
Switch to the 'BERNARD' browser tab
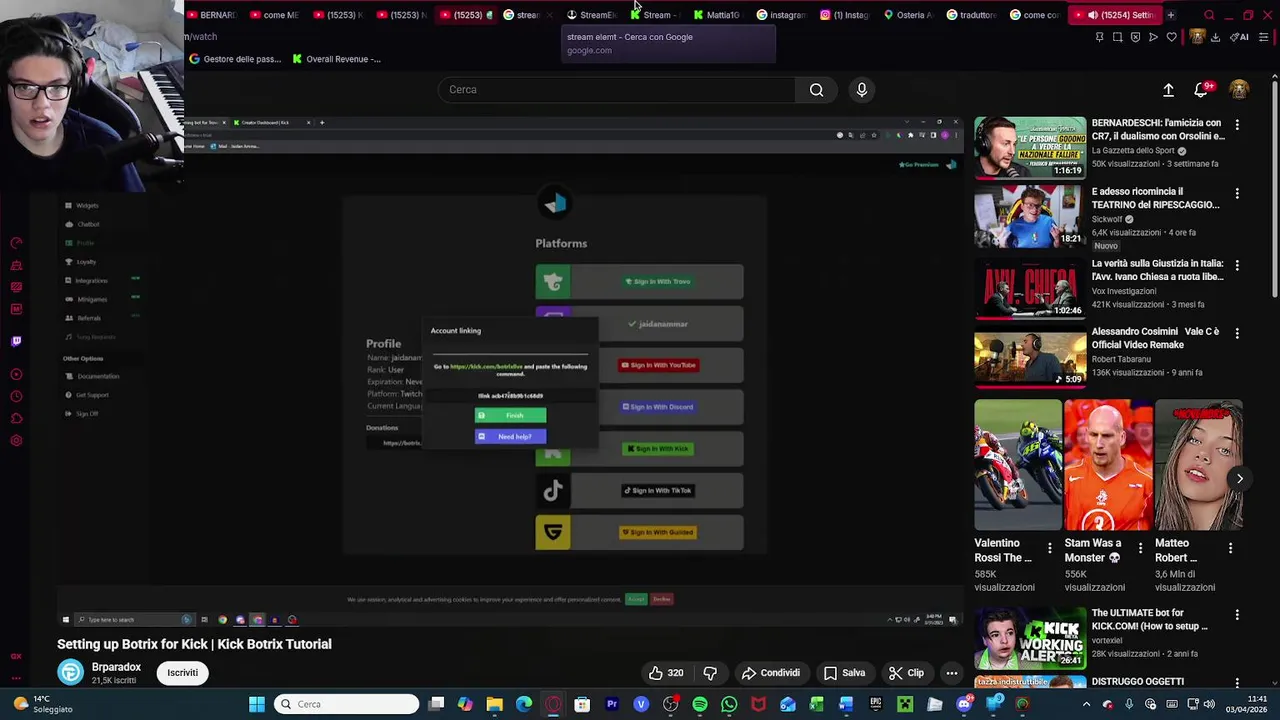pyautogui.click(x=211, y=15)
